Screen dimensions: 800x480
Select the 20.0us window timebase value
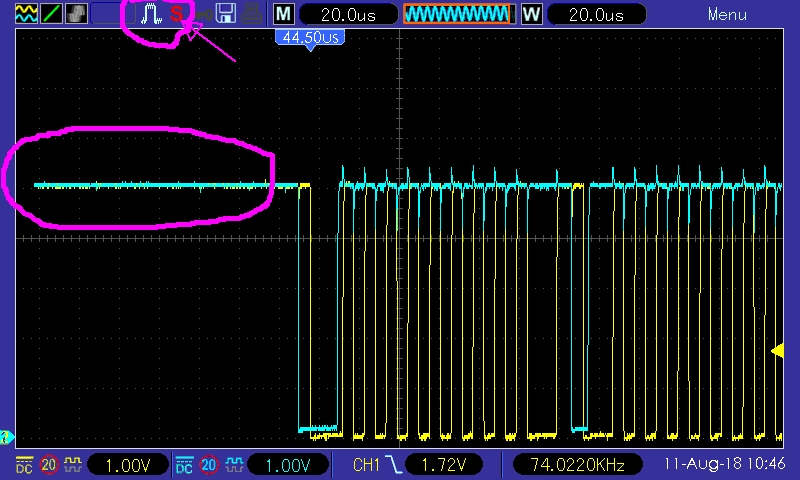[596, 14]
